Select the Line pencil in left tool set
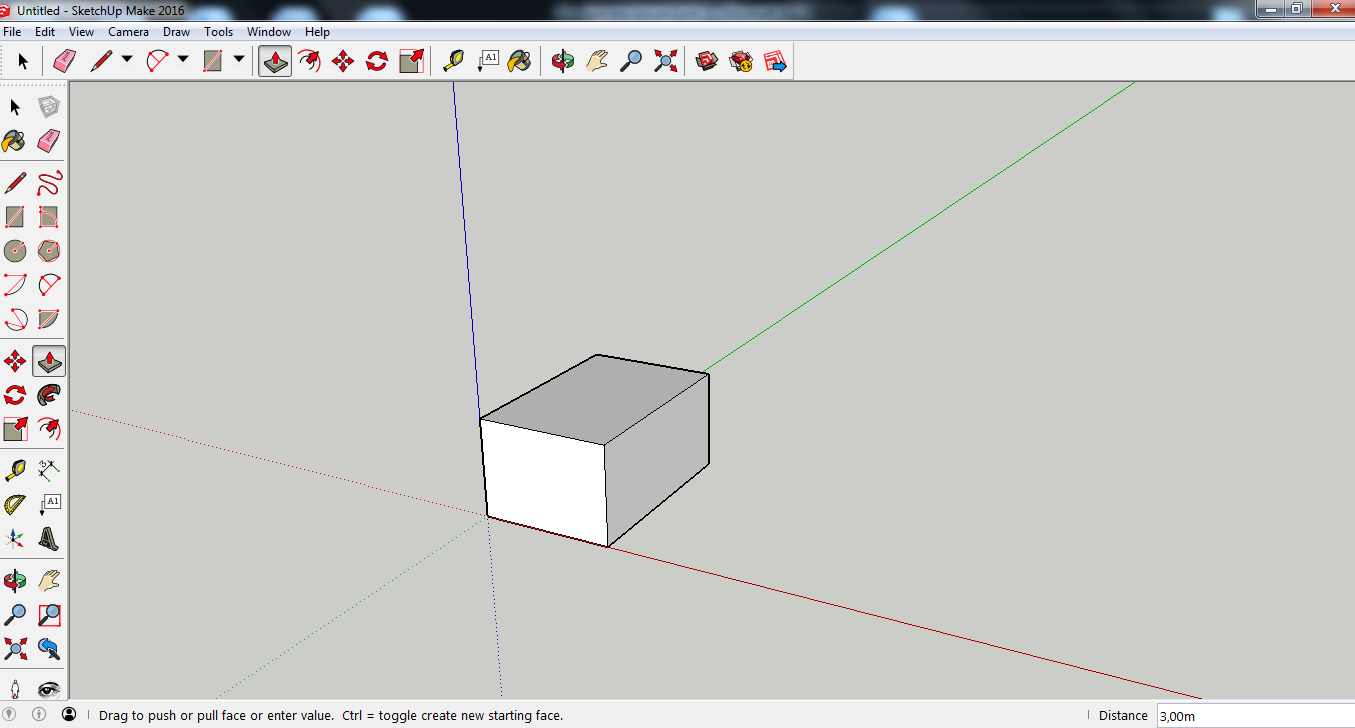Image resolution: width=1355 pixels, height=728 pixels. click(15, 184)
